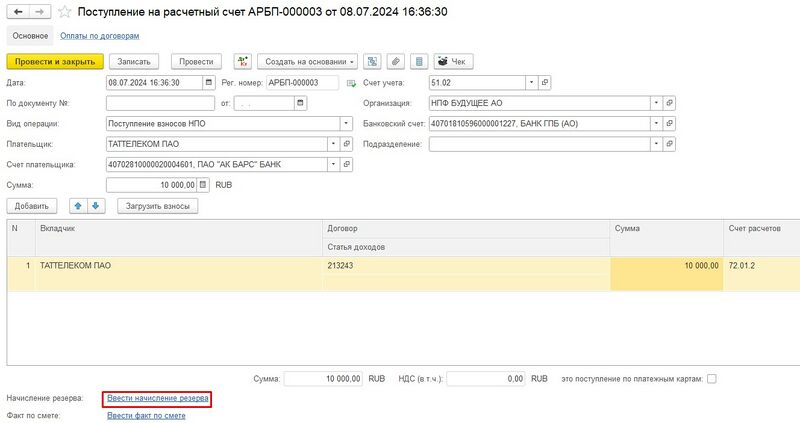800x423 pixels.
Task: Add document to favorites with star icon
Action: [x=65, y=12]
